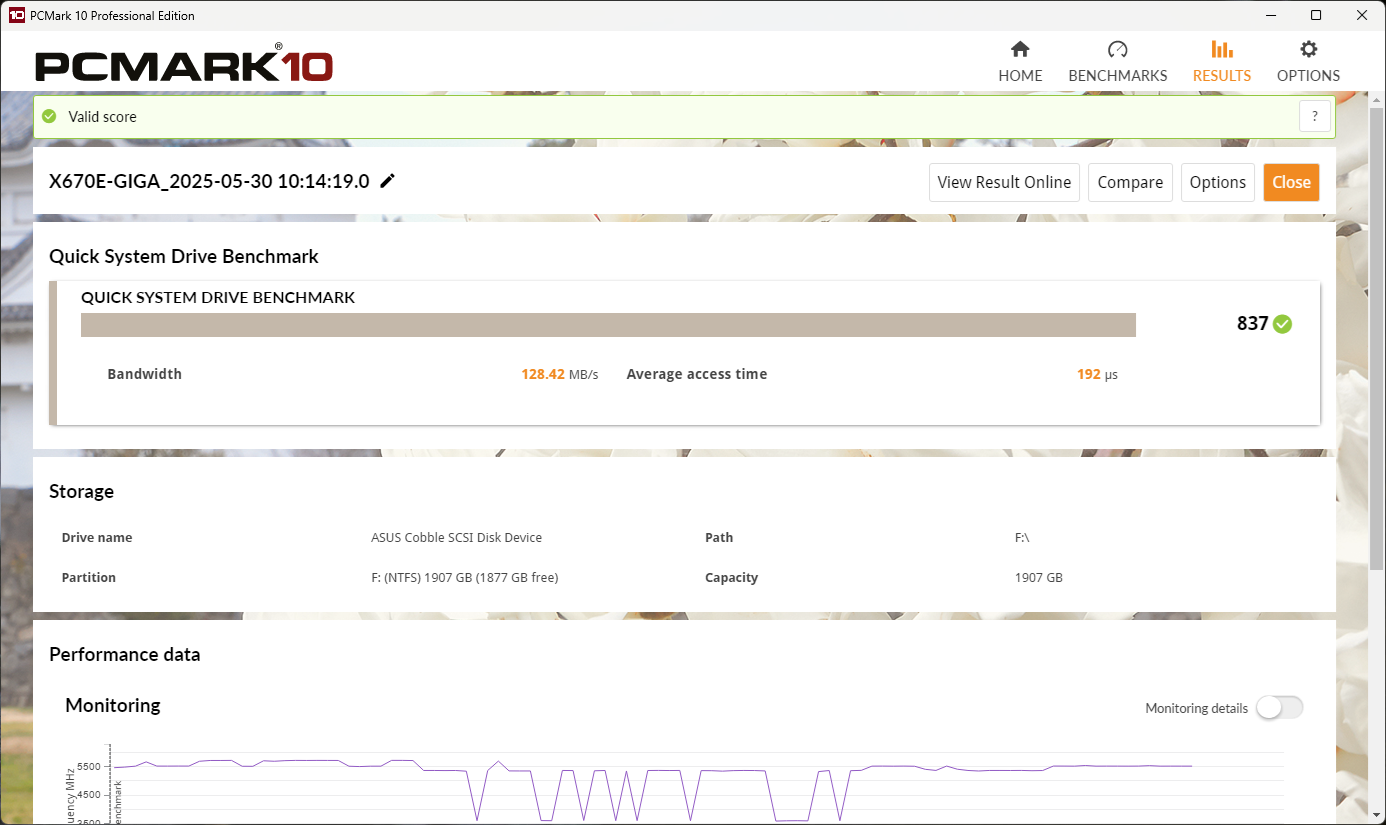Open the Home section icon
Image resolution: width=1386 pixels, height=825 pixels.
[1020, 49]
